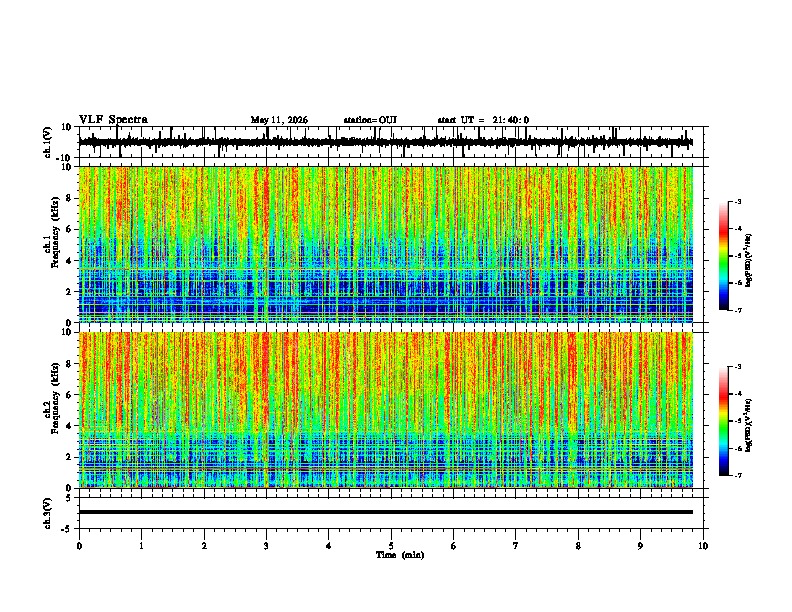792x612 pixels.
Task: Click the ch.1 color scale bar
Action: [723, 256]
